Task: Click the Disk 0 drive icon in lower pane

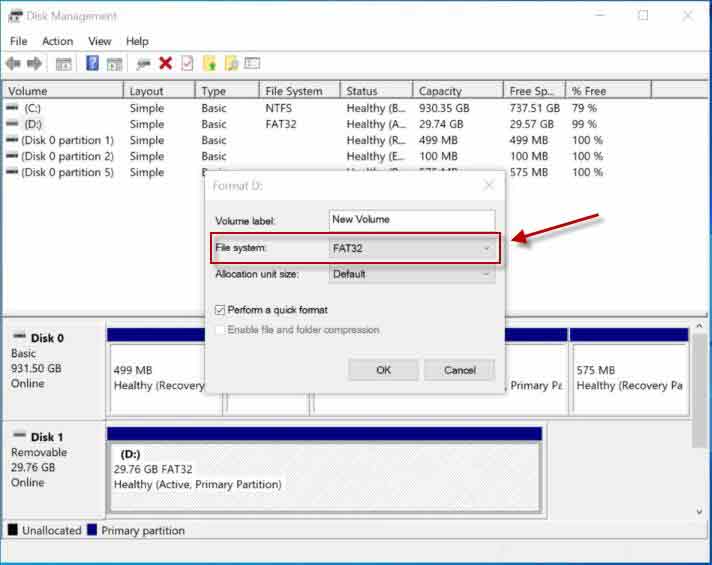Action: tap(19, 337)
